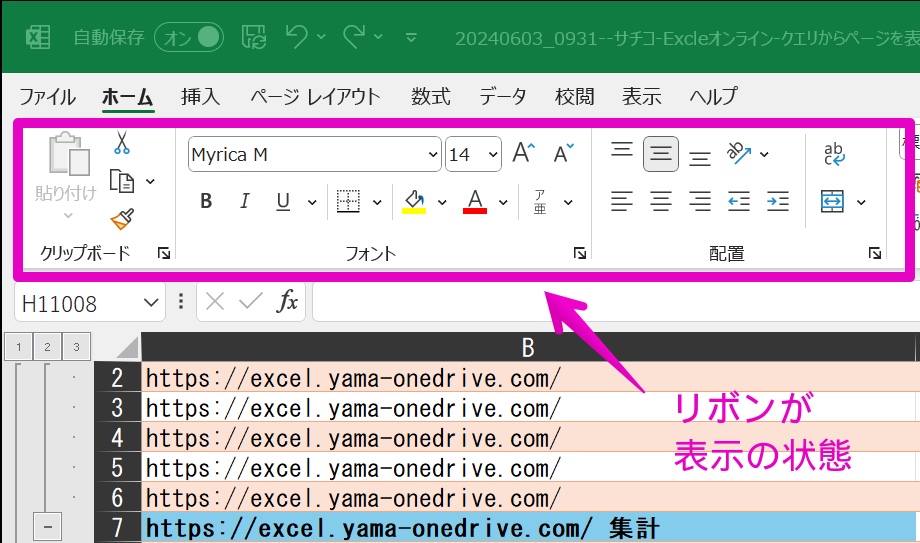The height and width of the screenshot is (543, 920).
Task: Switch to the 数式 (Formulas) tab
Action: pyautogui.click(x=431, y=96)
